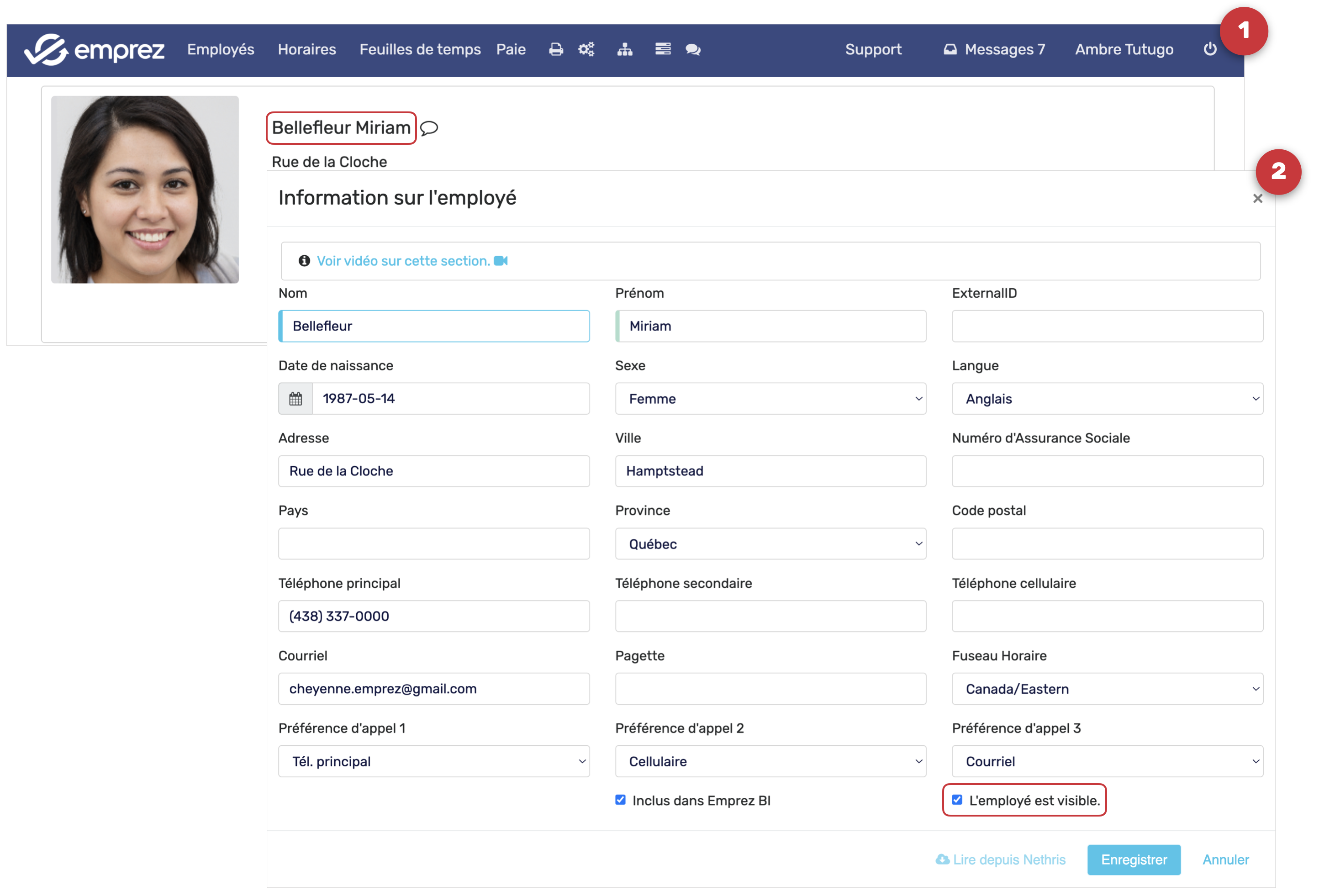1319x896 pixels.
Task: Click the printer icon in navbar
Action: [x=556, y=49]
